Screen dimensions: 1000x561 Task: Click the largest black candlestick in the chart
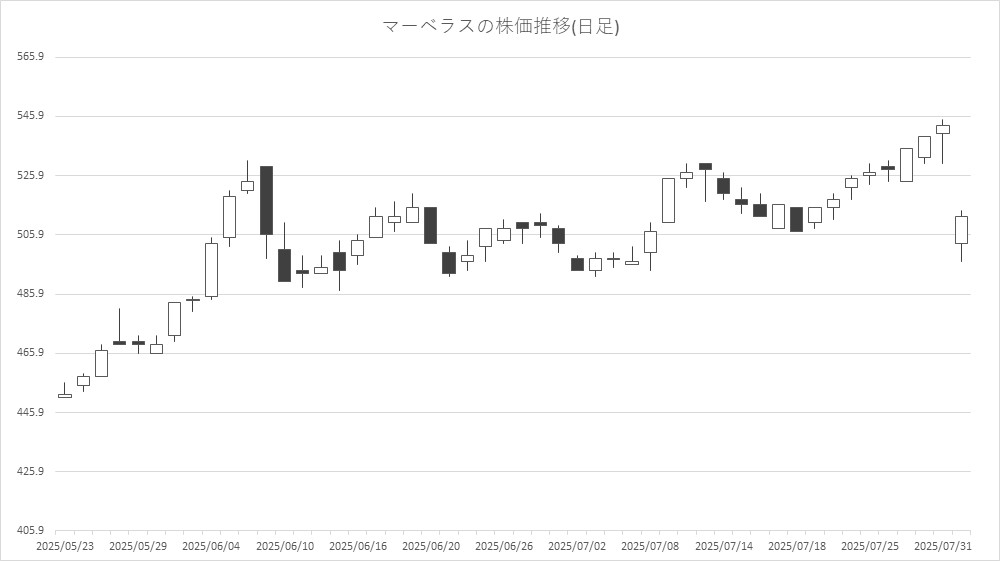pos(266,200)
